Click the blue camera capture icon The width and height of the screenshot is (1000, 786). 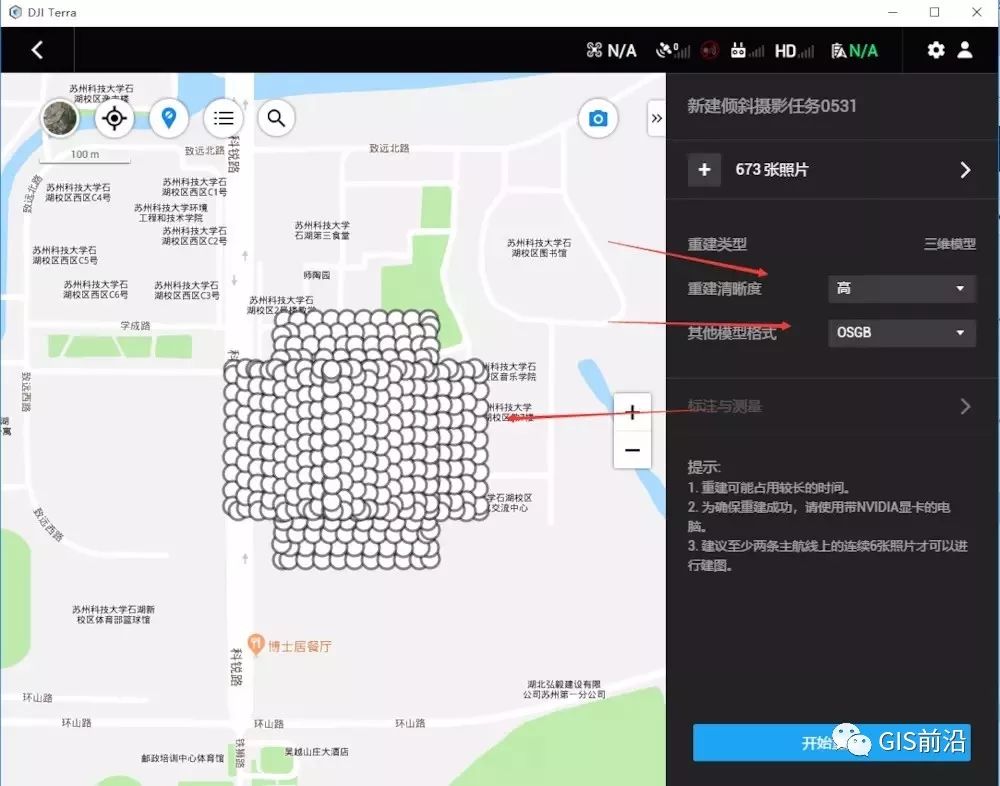(598, 117)
